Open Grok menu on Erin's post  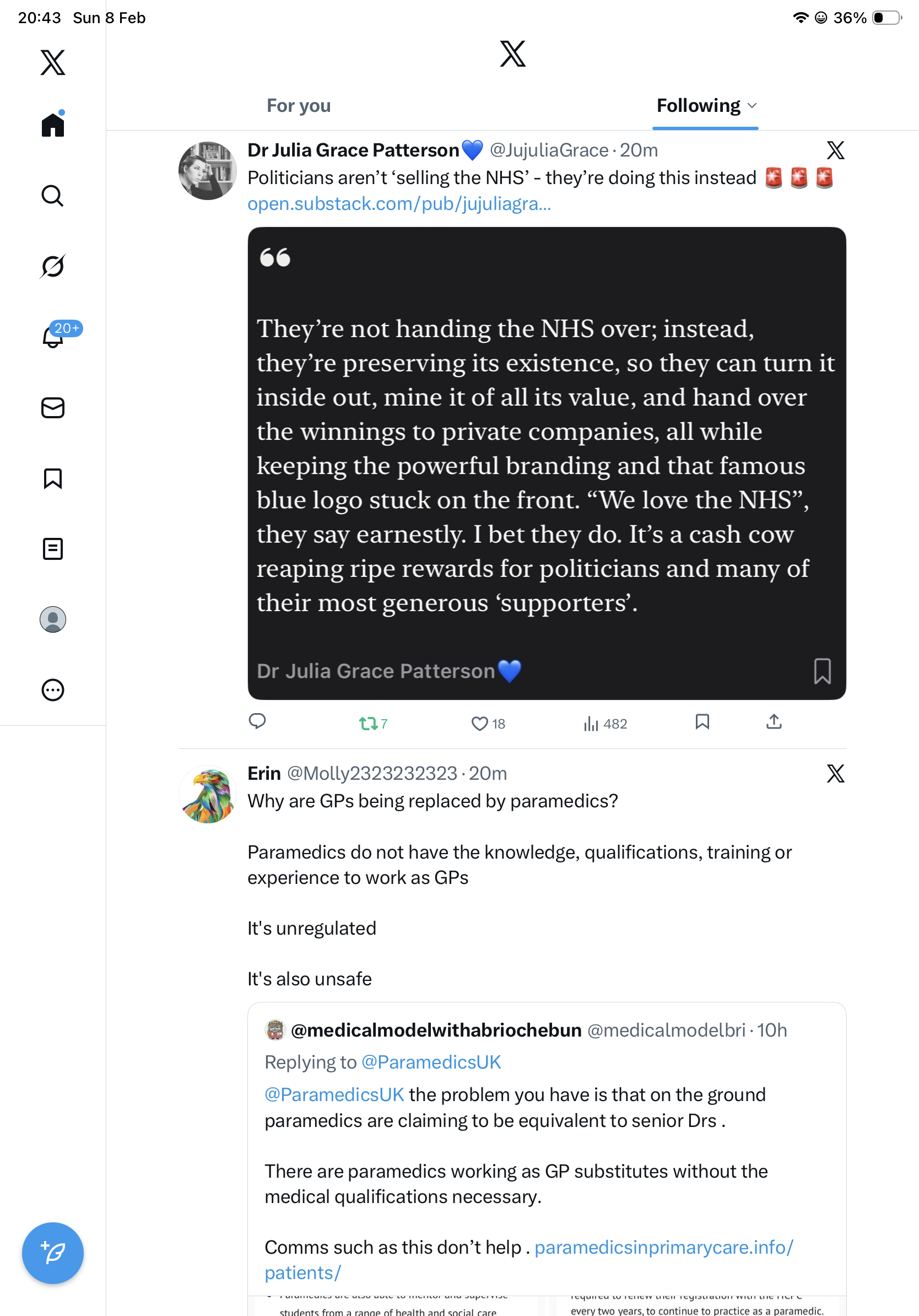click(835, 774)
